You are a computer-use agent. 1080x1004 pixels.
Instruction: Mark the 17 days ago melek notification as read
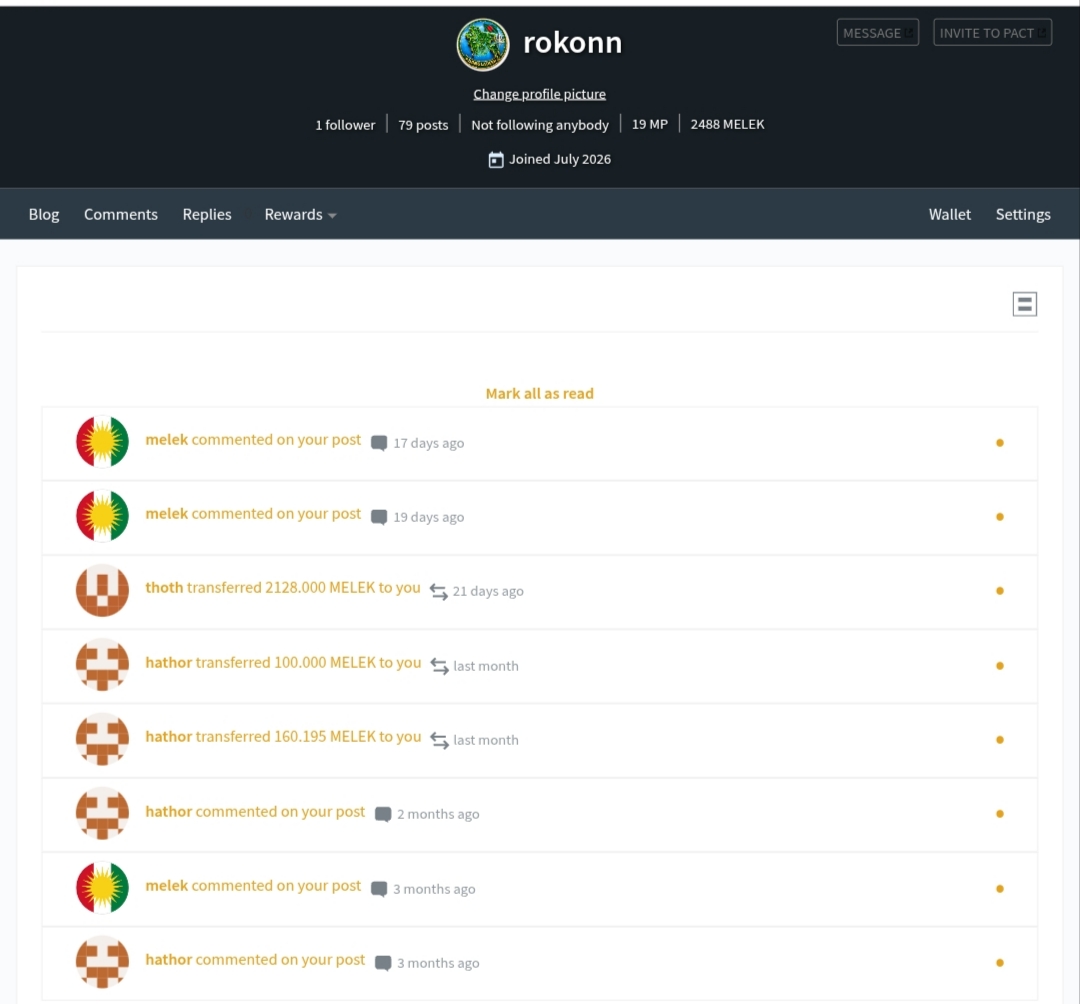click(999, 443)
